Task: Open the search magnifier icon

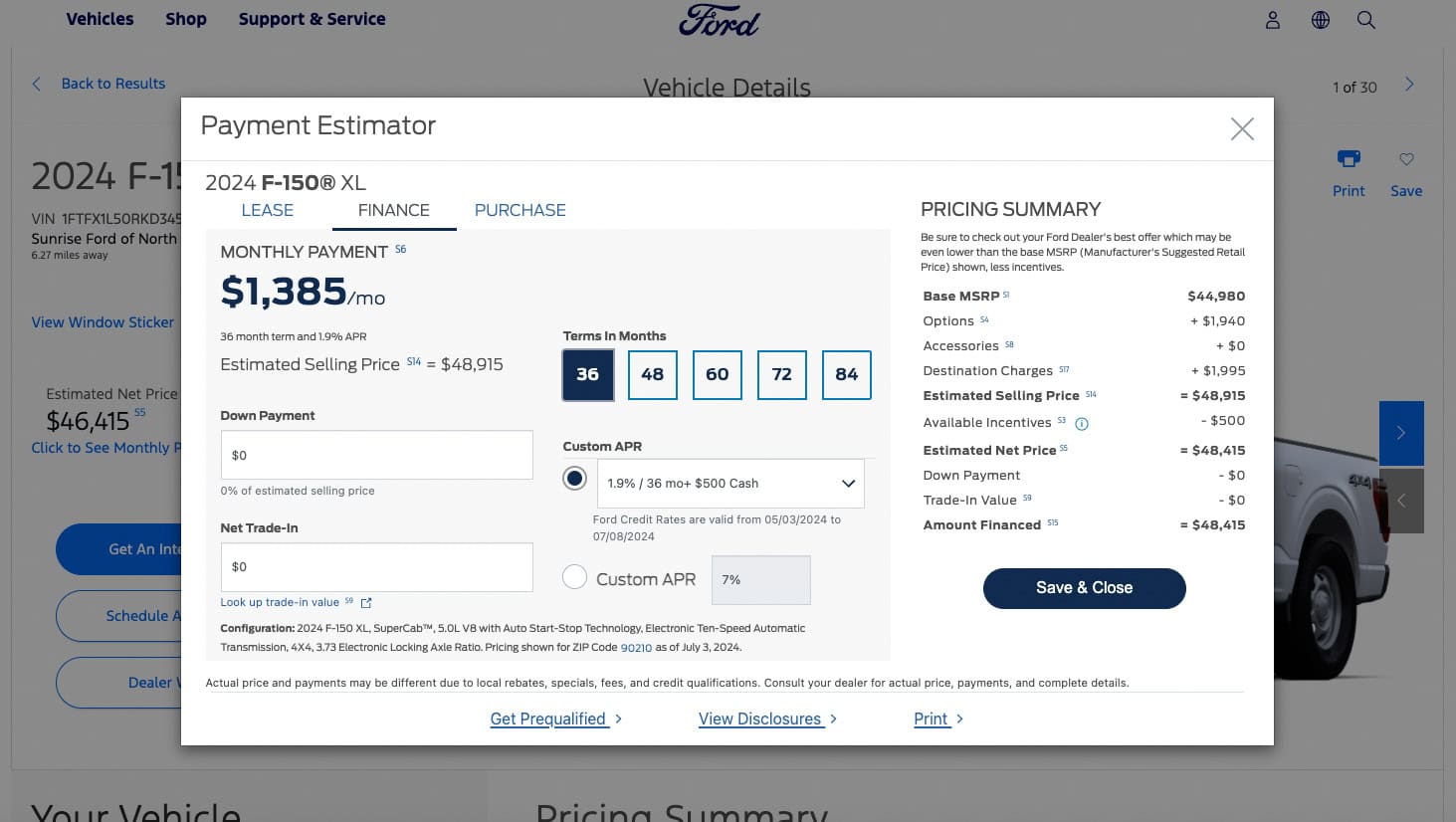Action: [x=1366, y=20]
